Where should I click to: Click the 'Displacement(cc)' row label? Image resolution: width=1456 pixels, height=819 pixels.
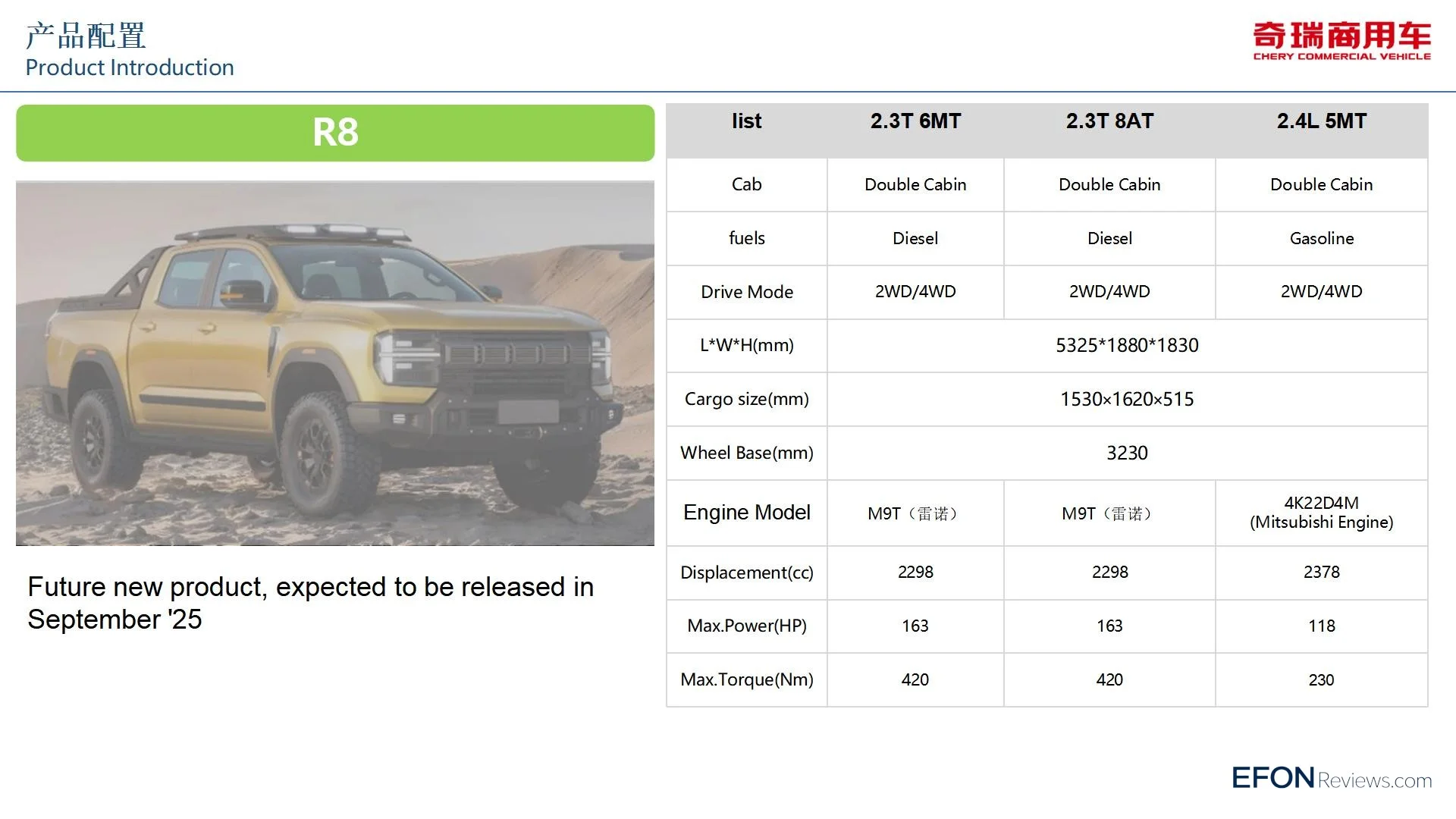[746, 573]
